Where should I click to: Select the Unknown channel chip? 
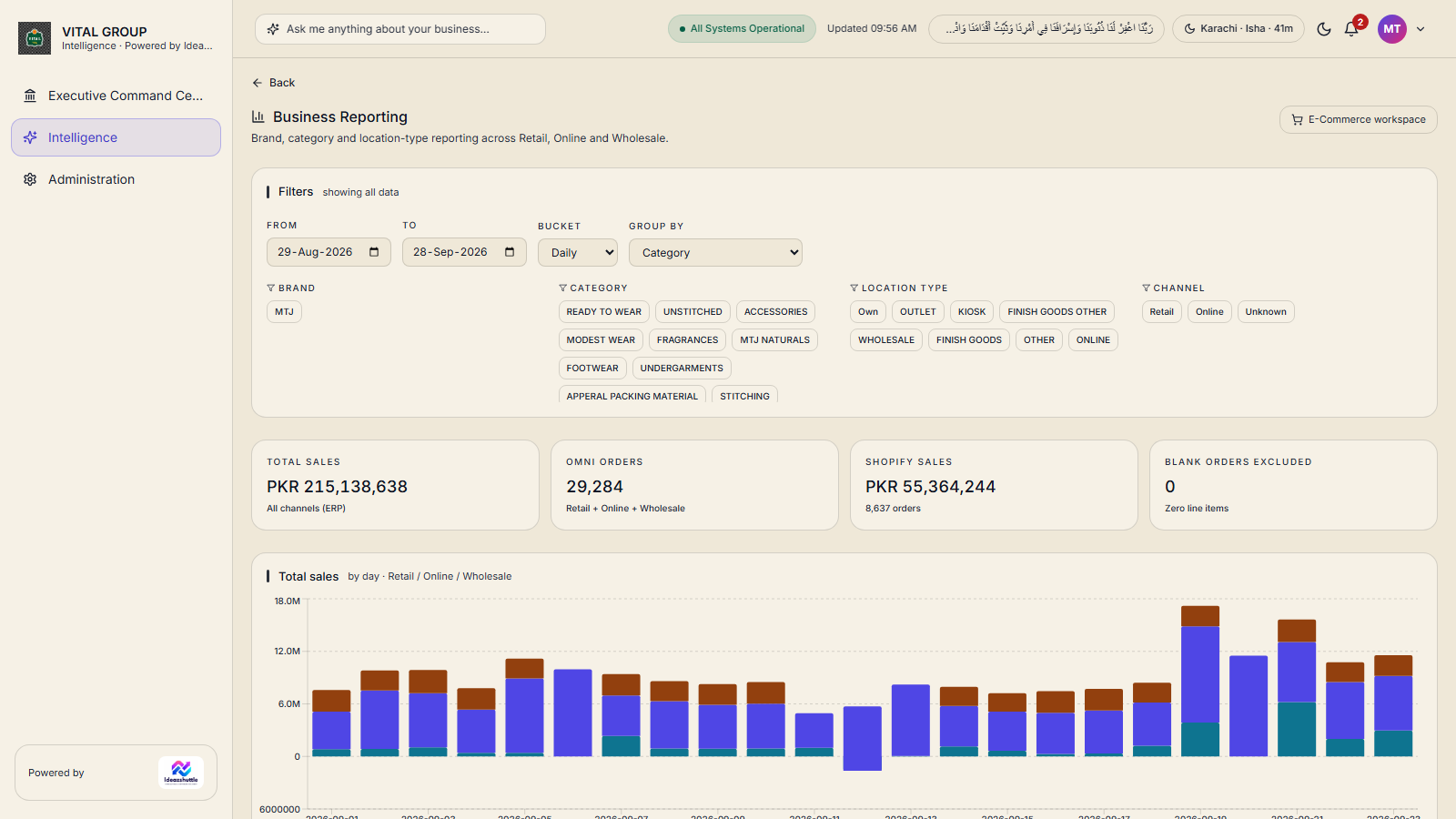point(1266,312)
